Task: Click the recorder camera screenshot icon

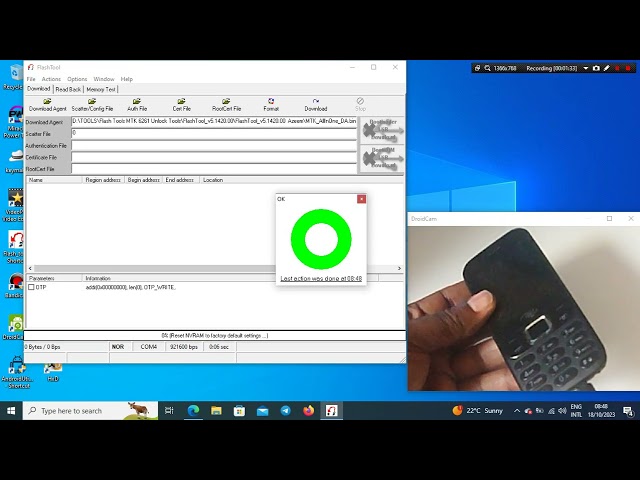Action: 596,68
